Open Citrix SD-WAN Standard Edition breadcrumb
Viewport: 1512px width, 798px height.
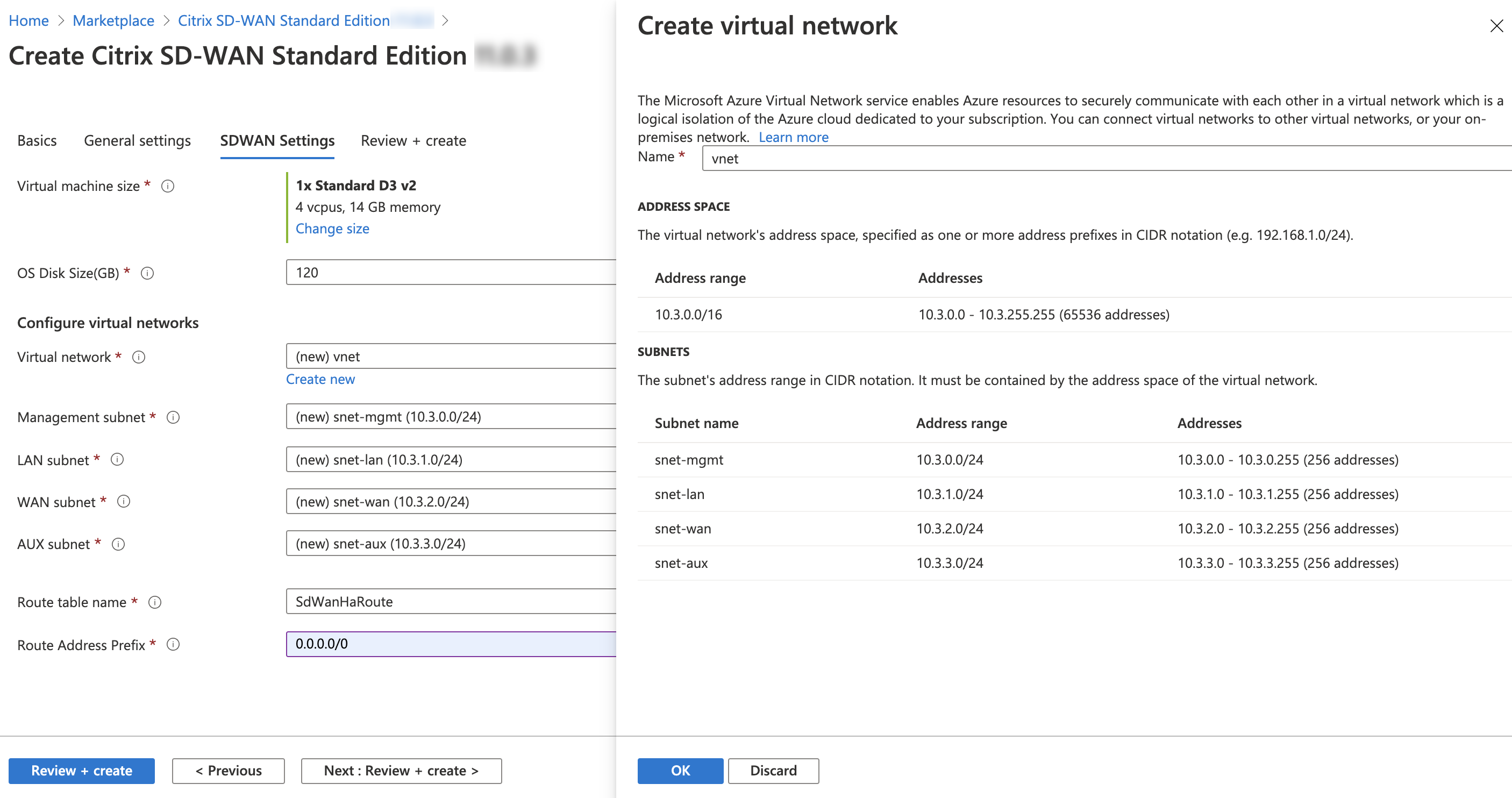tap(284, 21)
